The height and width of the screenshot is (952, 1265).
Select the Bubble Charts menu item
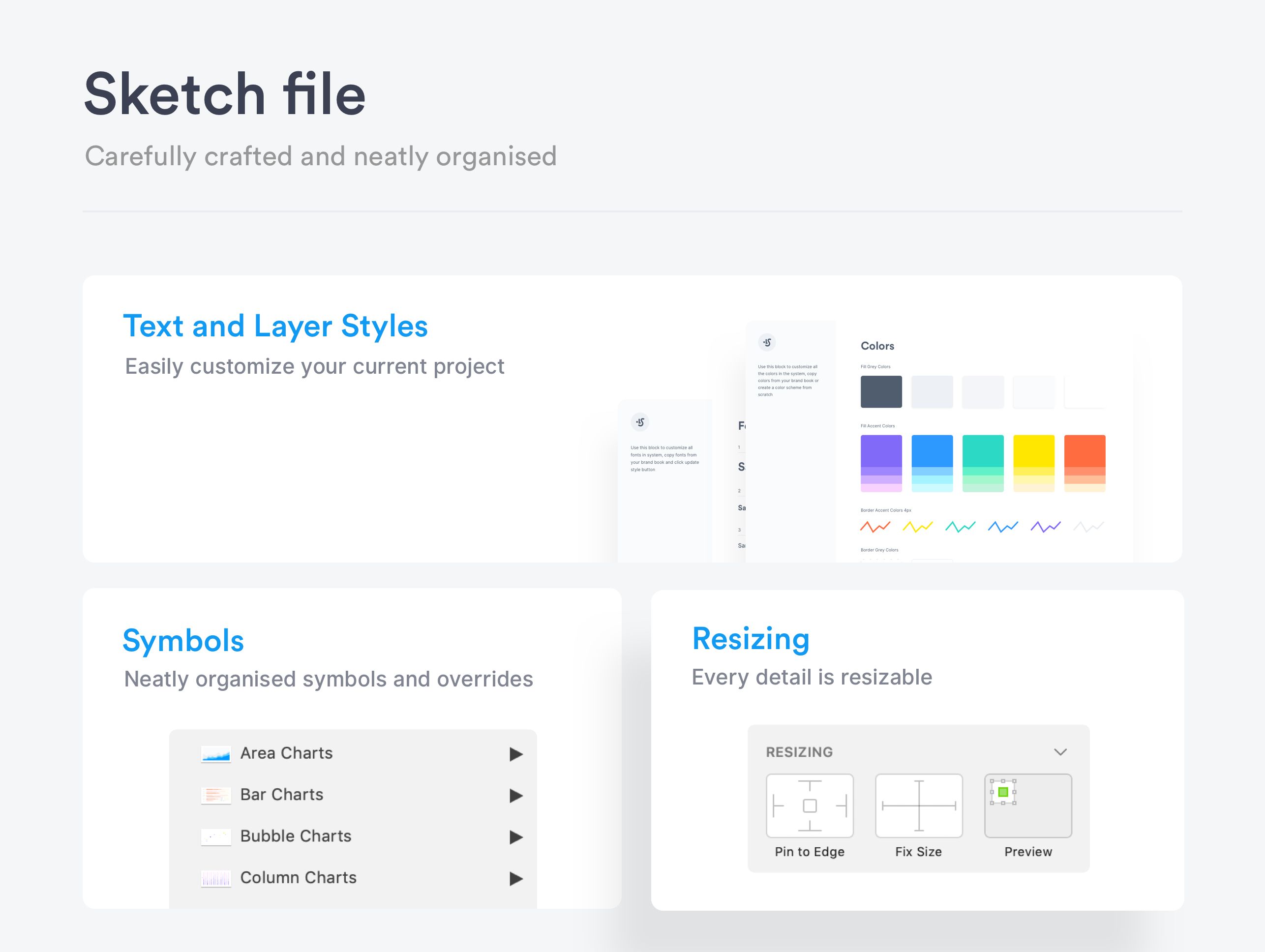pyautogui.click(x=295, y=836)
